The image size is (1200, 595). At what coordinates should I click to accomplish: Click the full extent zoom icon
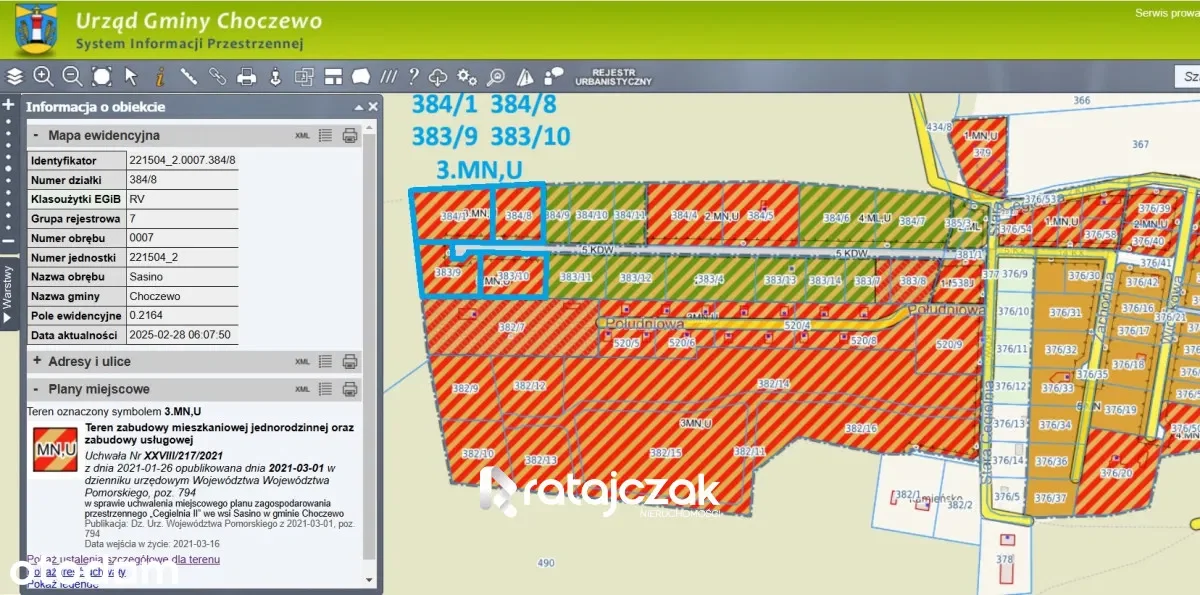pyautogui.click(x=101, y=76)
